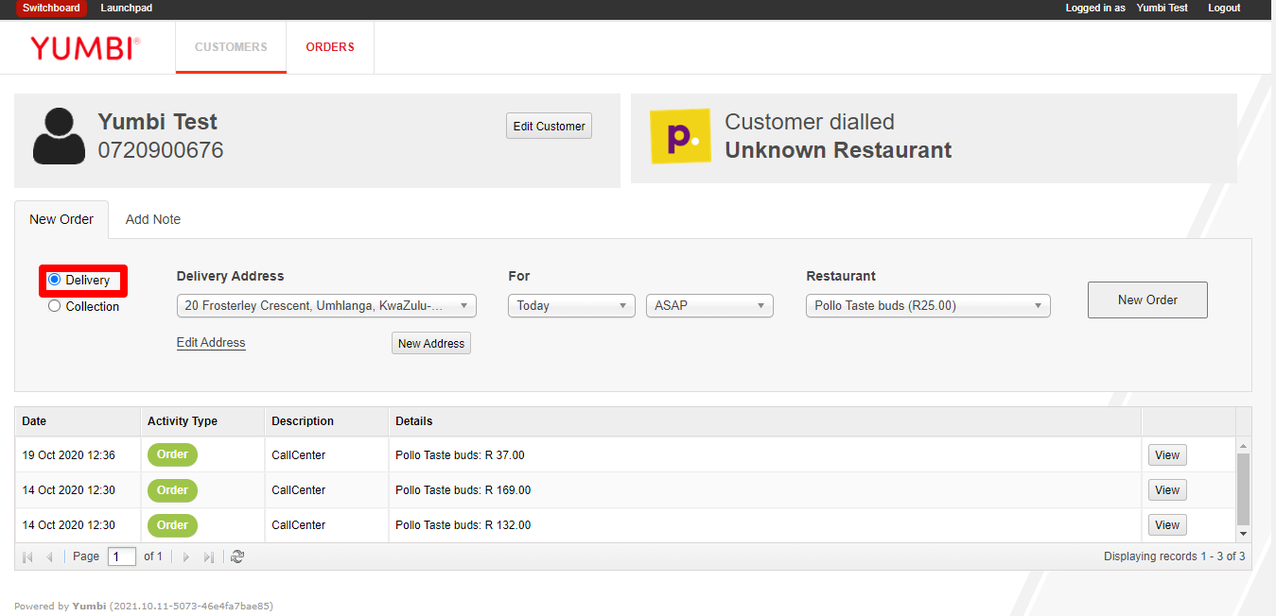This screenshot has height=616, width=1276.
Task: Click CallCenter description in 19 Oct row
Action: point(326,455)
